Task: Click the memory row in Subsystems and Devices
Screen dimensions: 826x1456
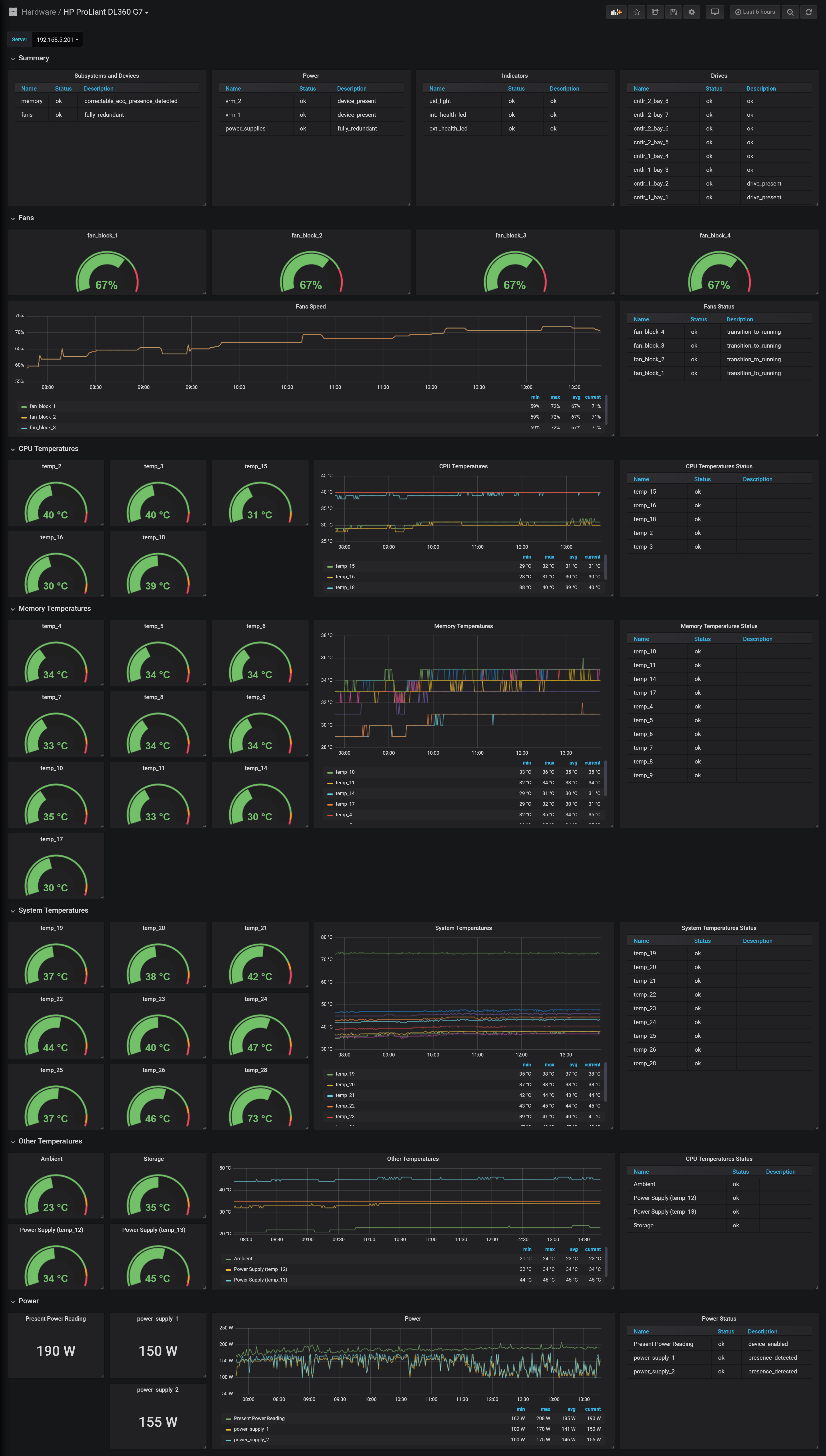Action: tap(107, 101)
